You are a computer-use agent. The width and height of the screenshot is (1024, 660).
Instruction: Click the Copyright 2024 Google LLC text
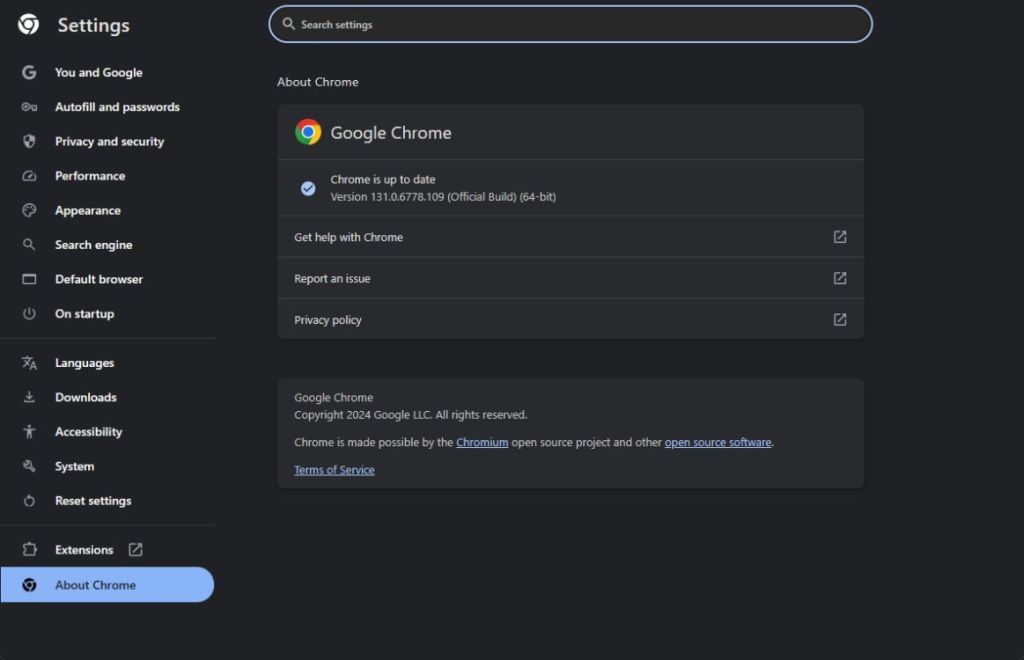410,415
